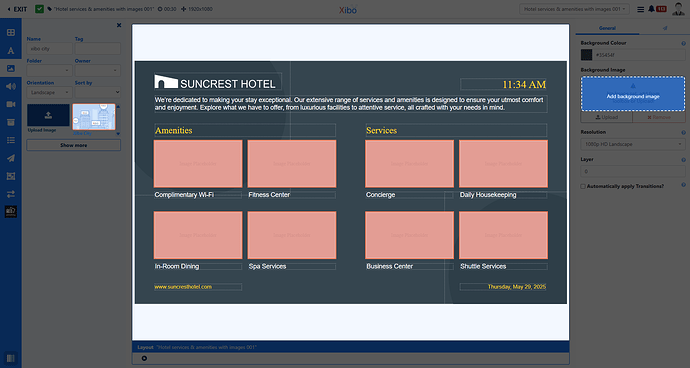Open the text elements tool in sidebar
690x368 pixels.
click(x=11, y=51)
